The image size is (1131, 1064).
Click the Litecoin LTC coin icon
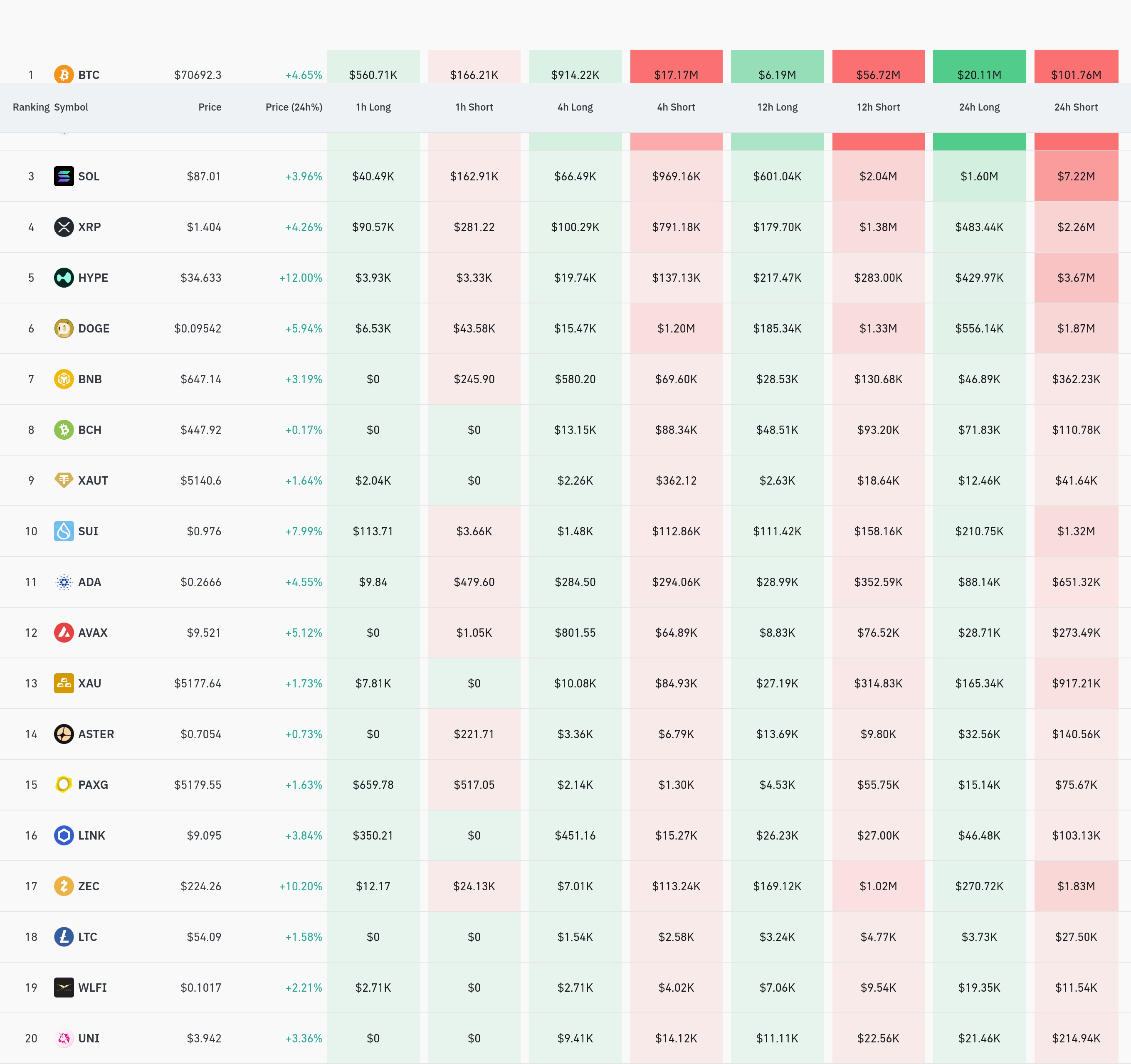click(x=64, y=937)
